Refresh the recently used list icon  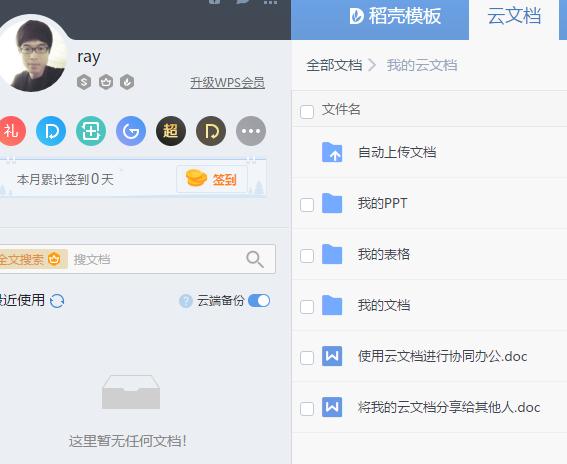click(x=57, y=301)
